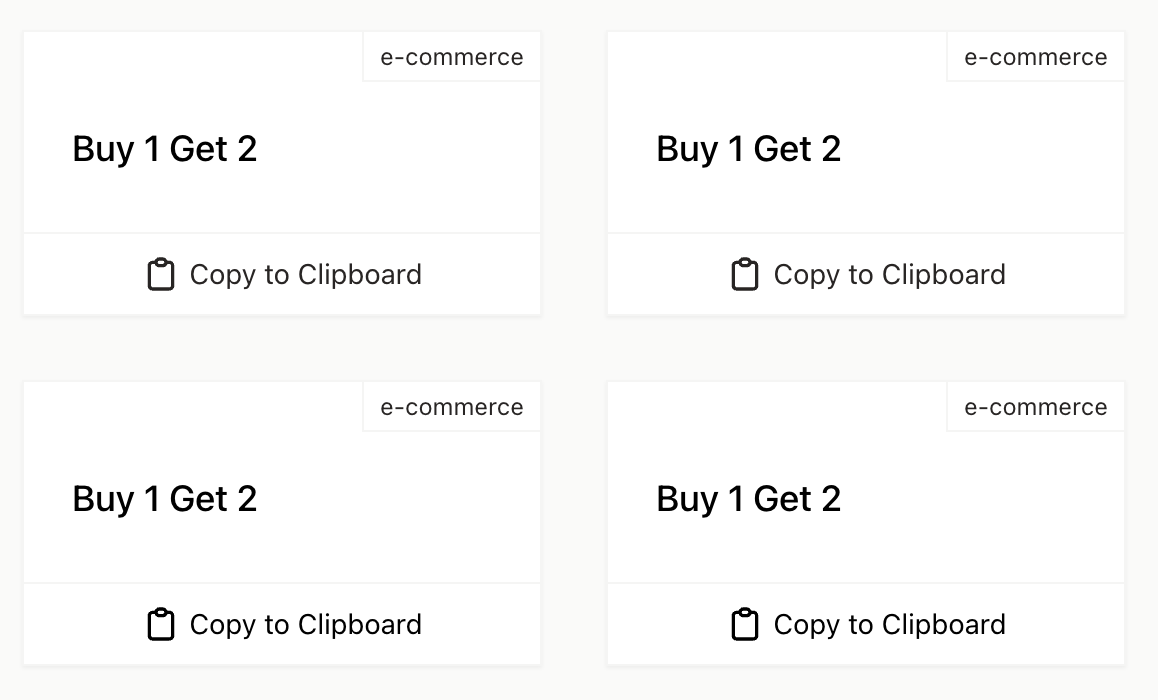Copy to Clipboard in top-right card
Viewport: 1158px width, 700px height.
click(866, 275)
